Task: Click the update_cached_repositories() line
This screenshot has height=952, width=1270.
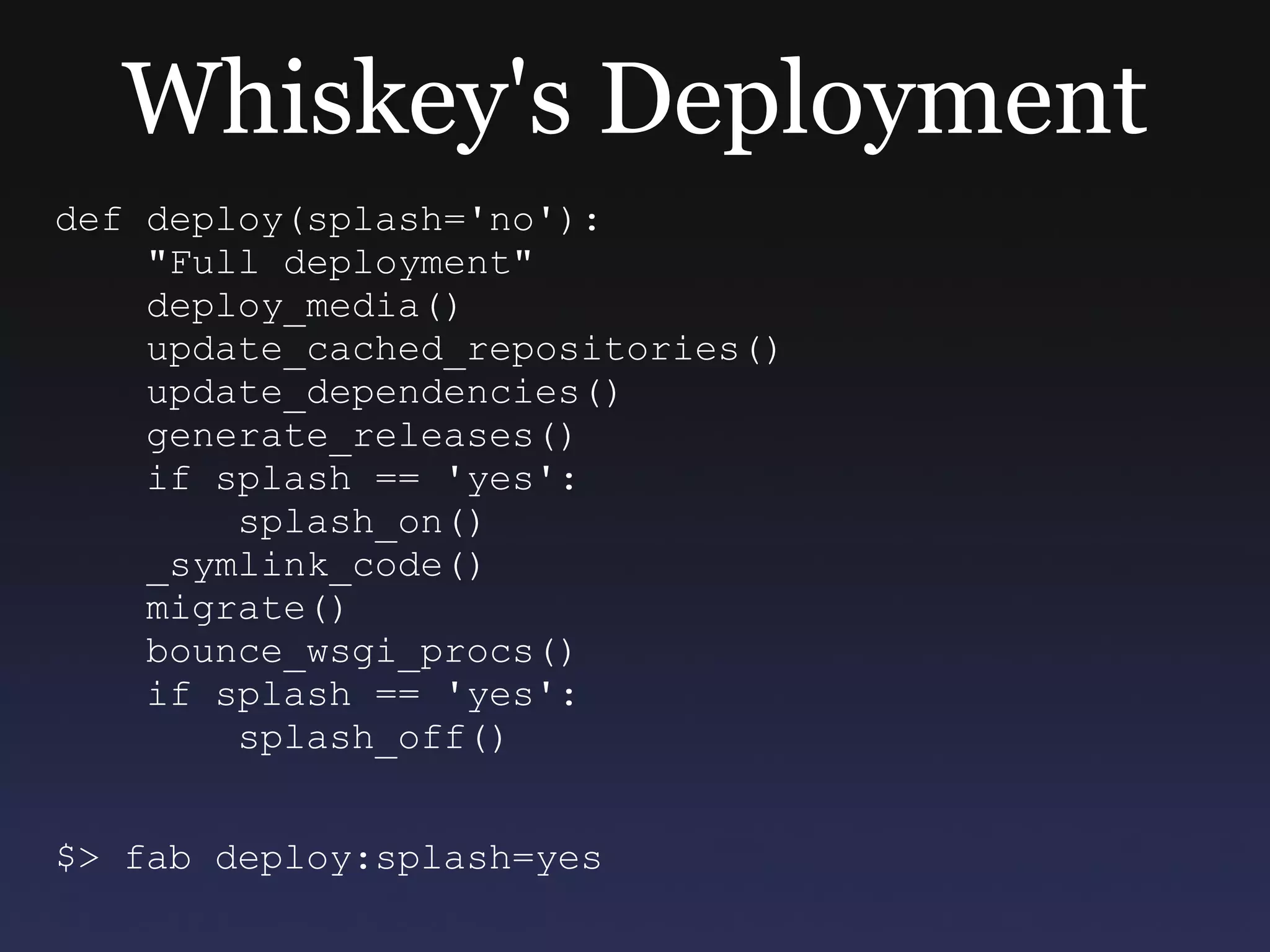Action: [x=462, y=350]
